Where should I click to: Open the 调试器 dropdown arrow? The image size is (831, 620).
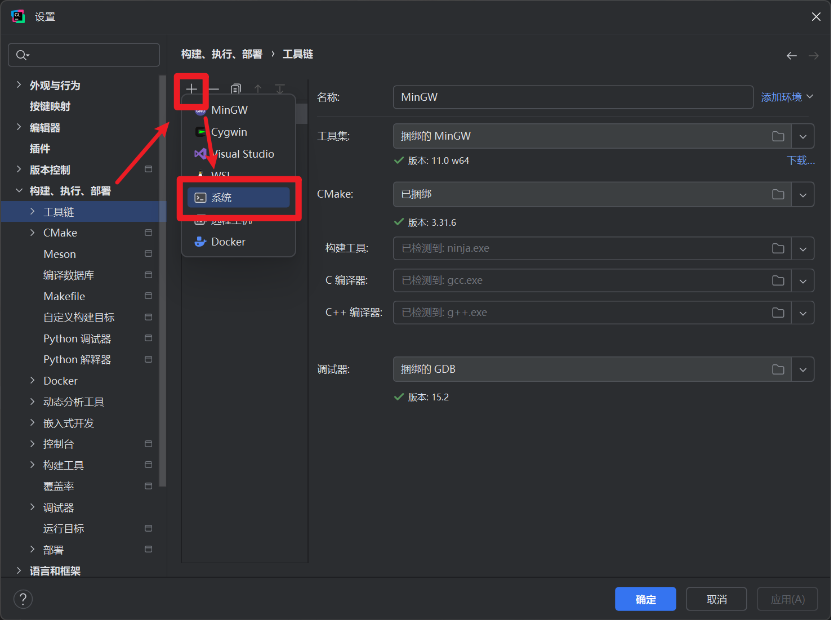(803, 369)
